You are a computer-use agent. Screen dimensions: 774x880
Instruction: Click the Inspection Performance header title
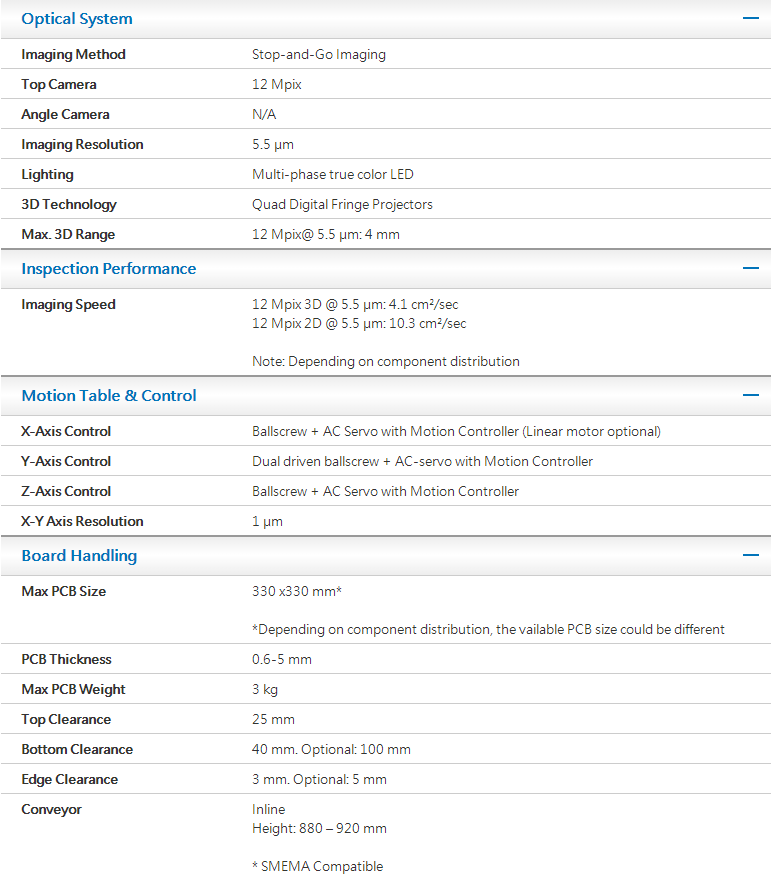(x=109, y=269)
